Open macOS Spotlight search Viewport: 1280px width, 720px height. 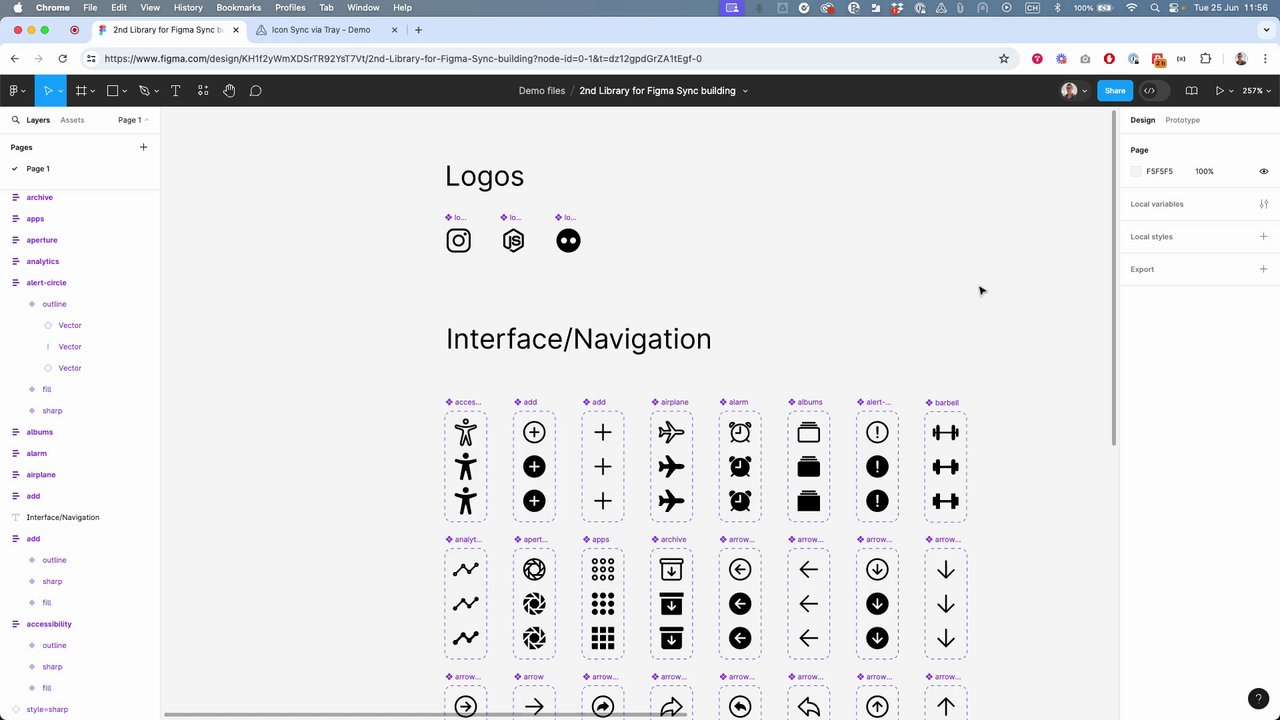pyautogui.click(x=1154, y=8)
